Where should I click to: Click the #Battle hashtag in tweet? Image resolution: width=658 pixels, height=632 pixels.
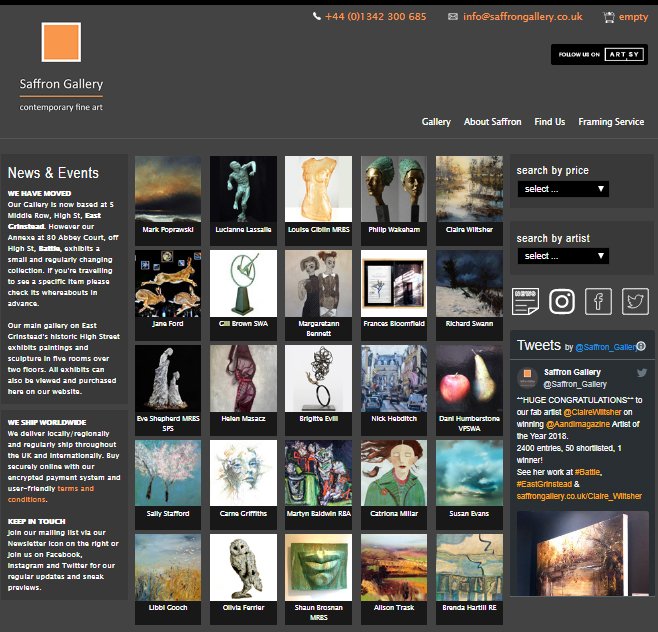click(x=588, y=472)
